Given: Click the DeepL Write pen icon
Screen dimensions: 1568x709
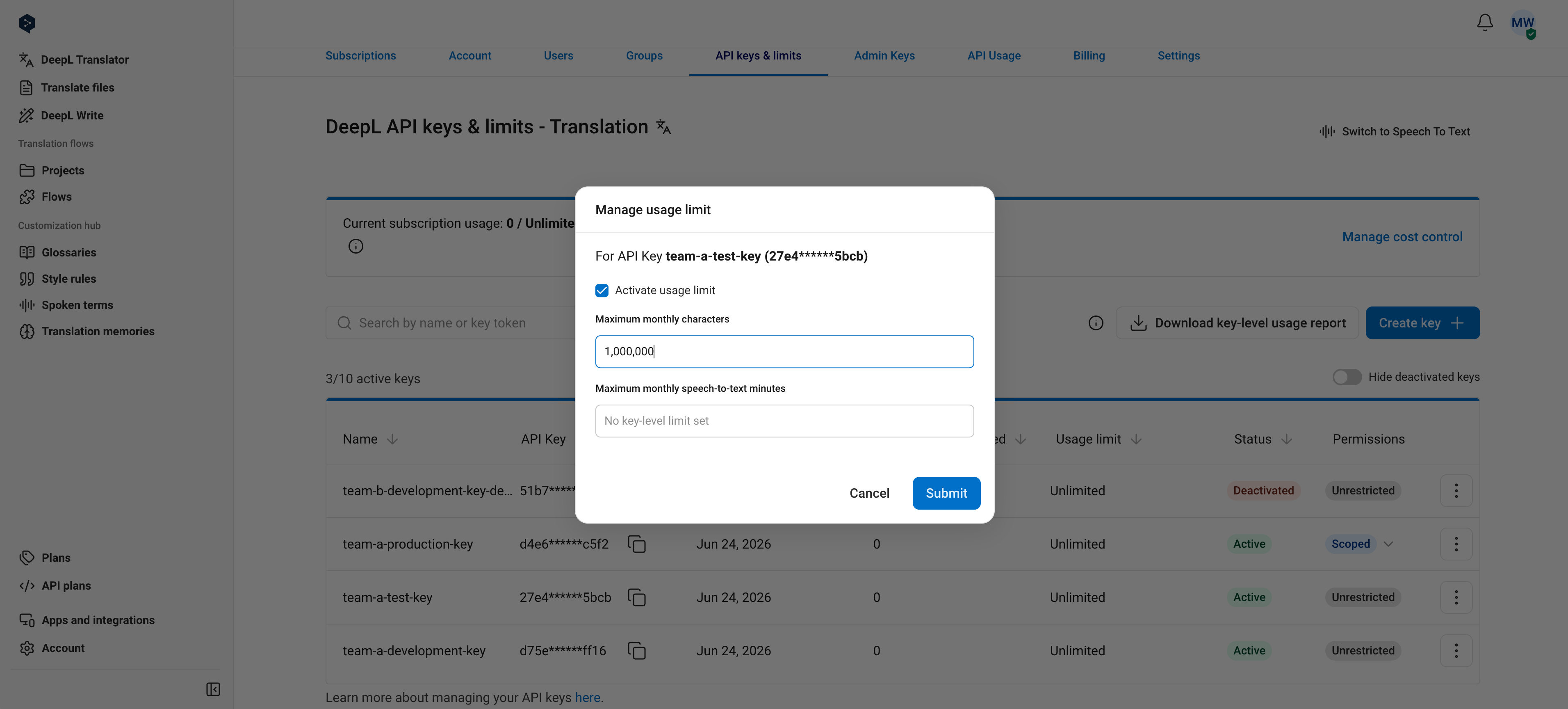Looking at the screenshot, I should (x=26, y=116).
